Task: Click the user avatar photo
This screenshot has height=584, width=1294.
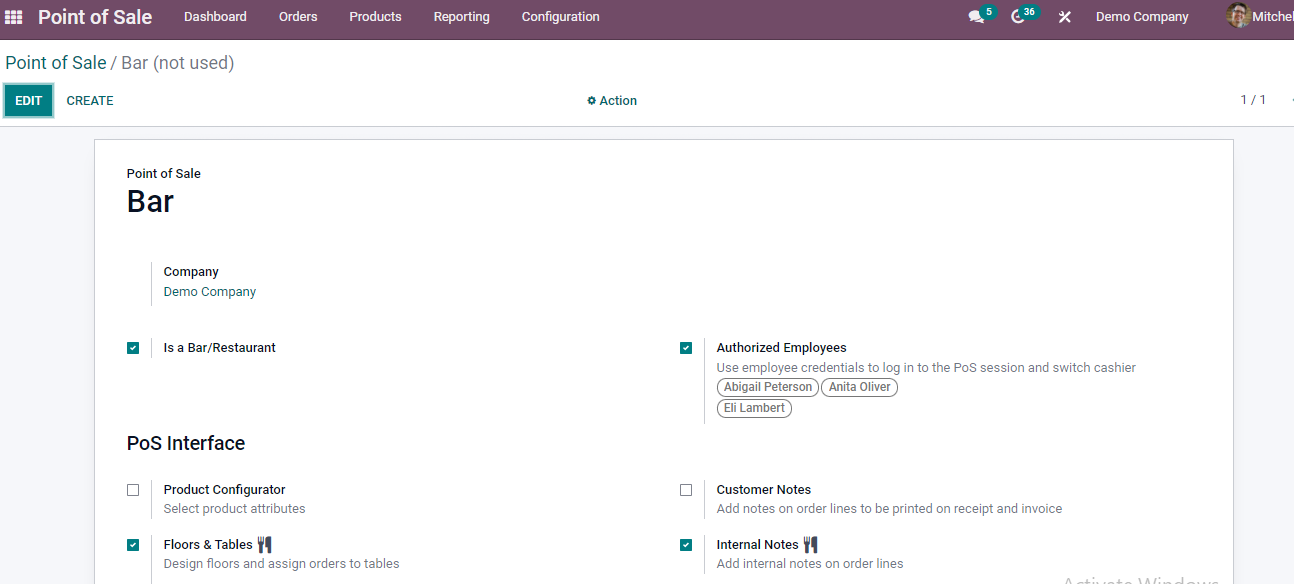Action: click(1239, 16)
